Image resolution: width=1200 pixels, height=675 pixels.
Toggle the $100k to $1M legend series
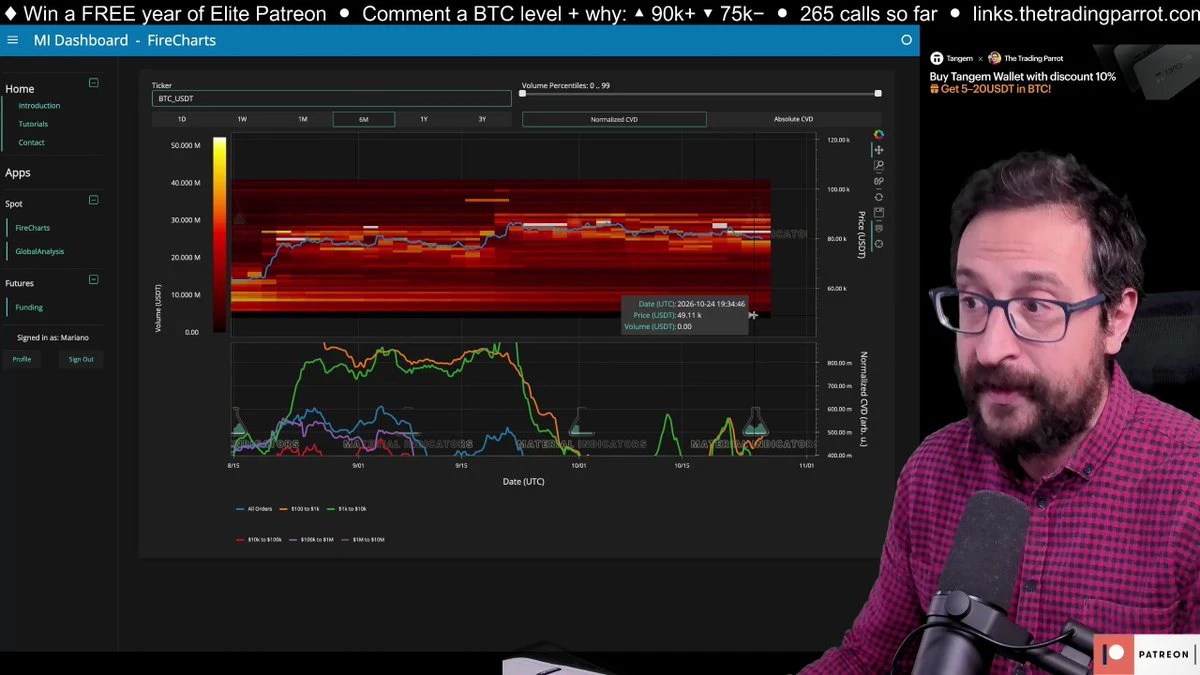312,540
